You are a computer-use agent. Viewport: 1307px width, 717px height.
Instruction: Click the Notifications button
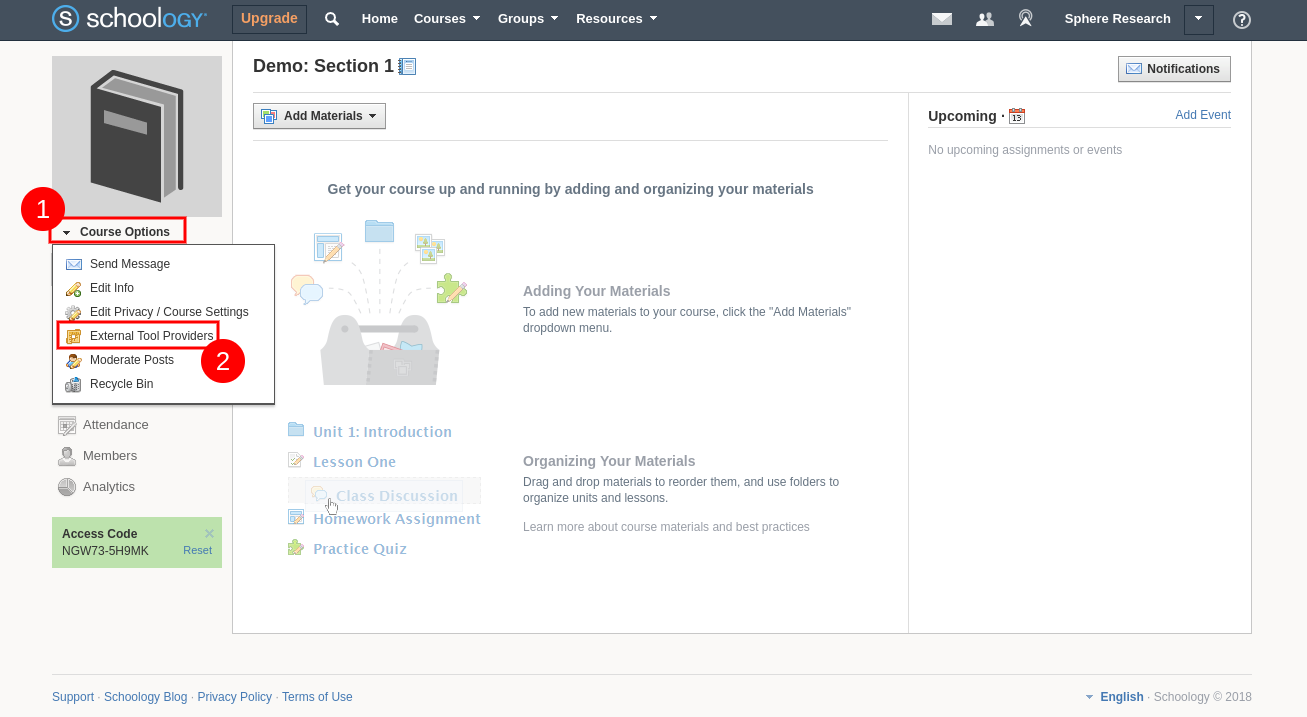coord(1174,69)
